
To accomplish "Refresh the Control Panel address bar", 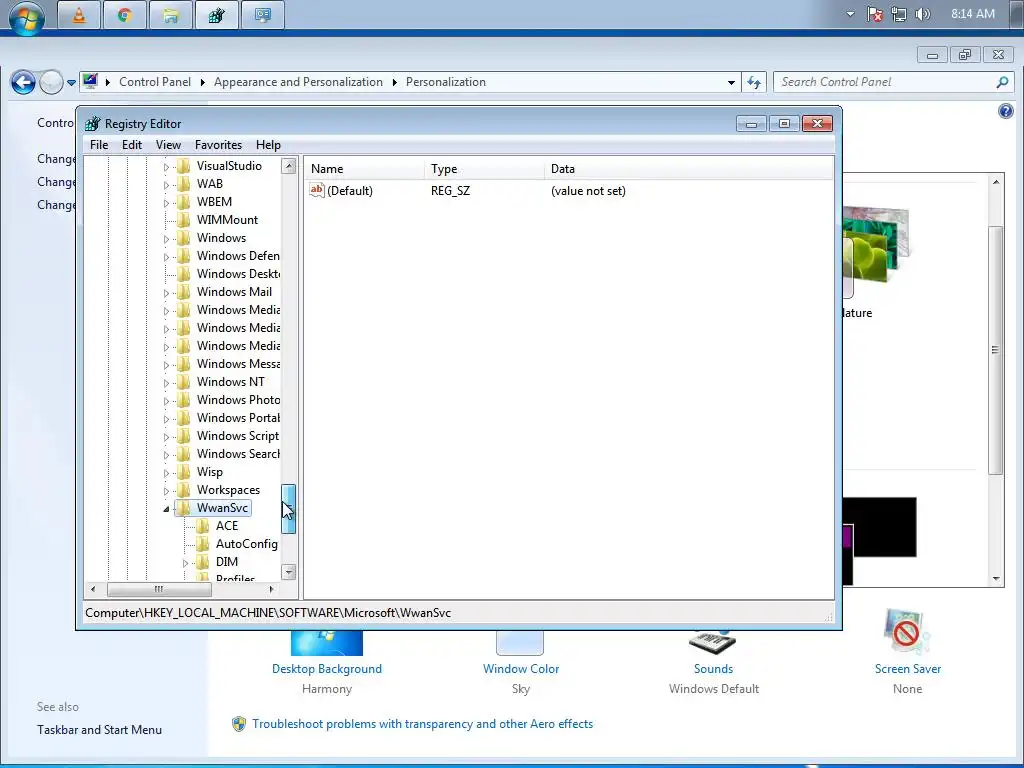I will point(754,82).
